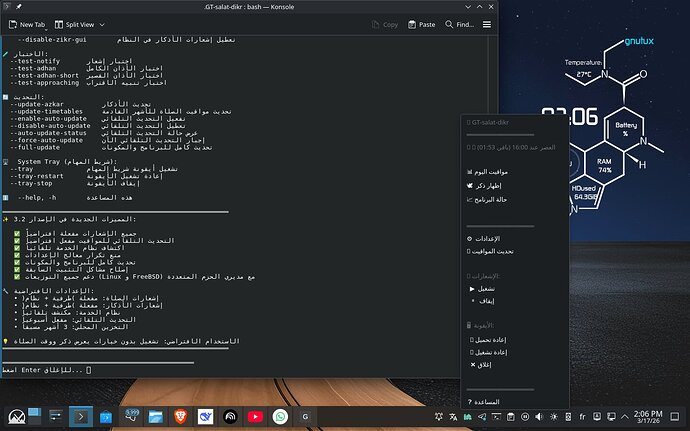Click the Copy button in Konsole
690x431 pixels.
(385, 25)
